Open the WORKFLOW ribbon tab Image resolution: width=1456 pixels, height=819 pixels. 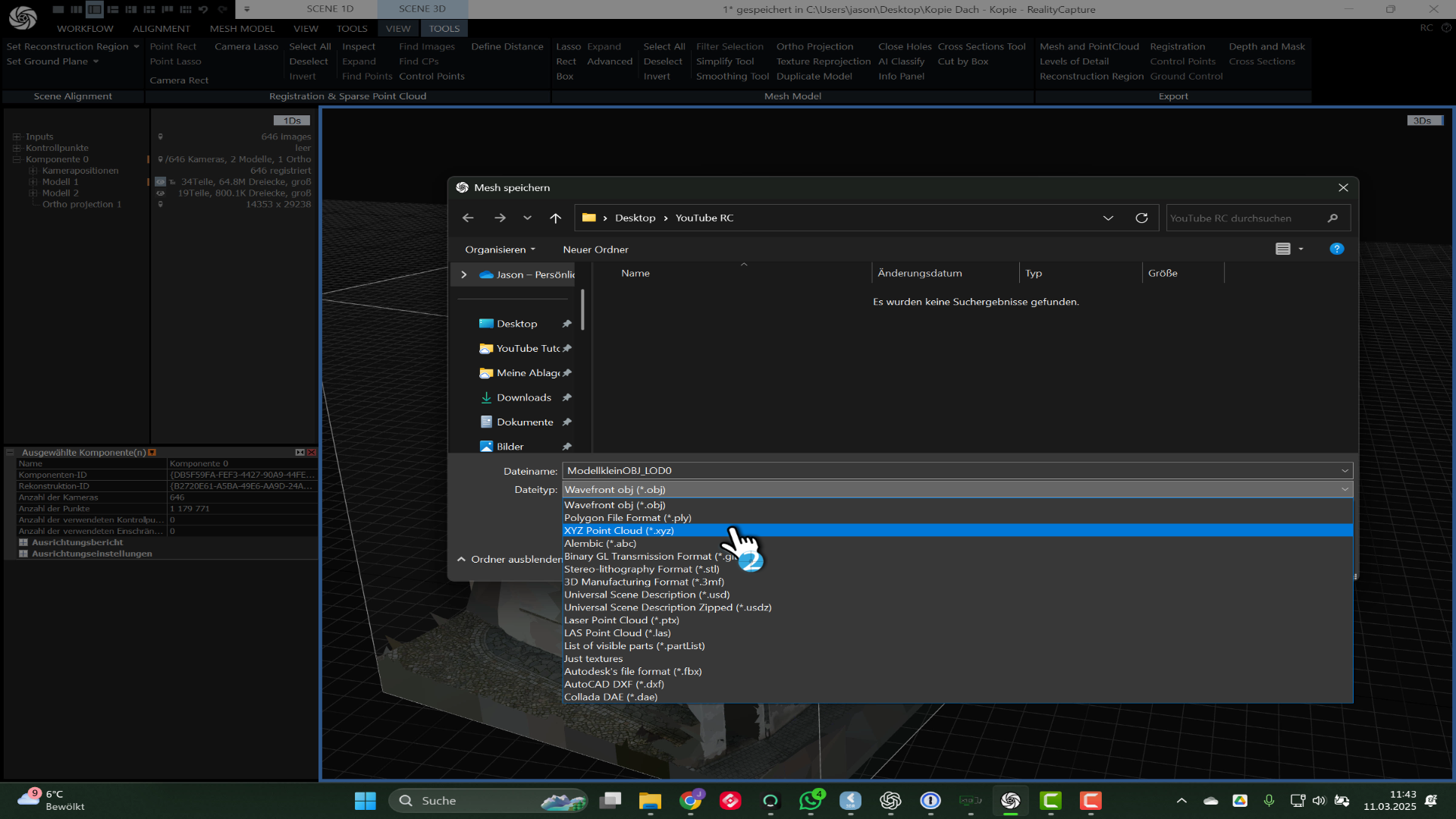click(85, 29)
